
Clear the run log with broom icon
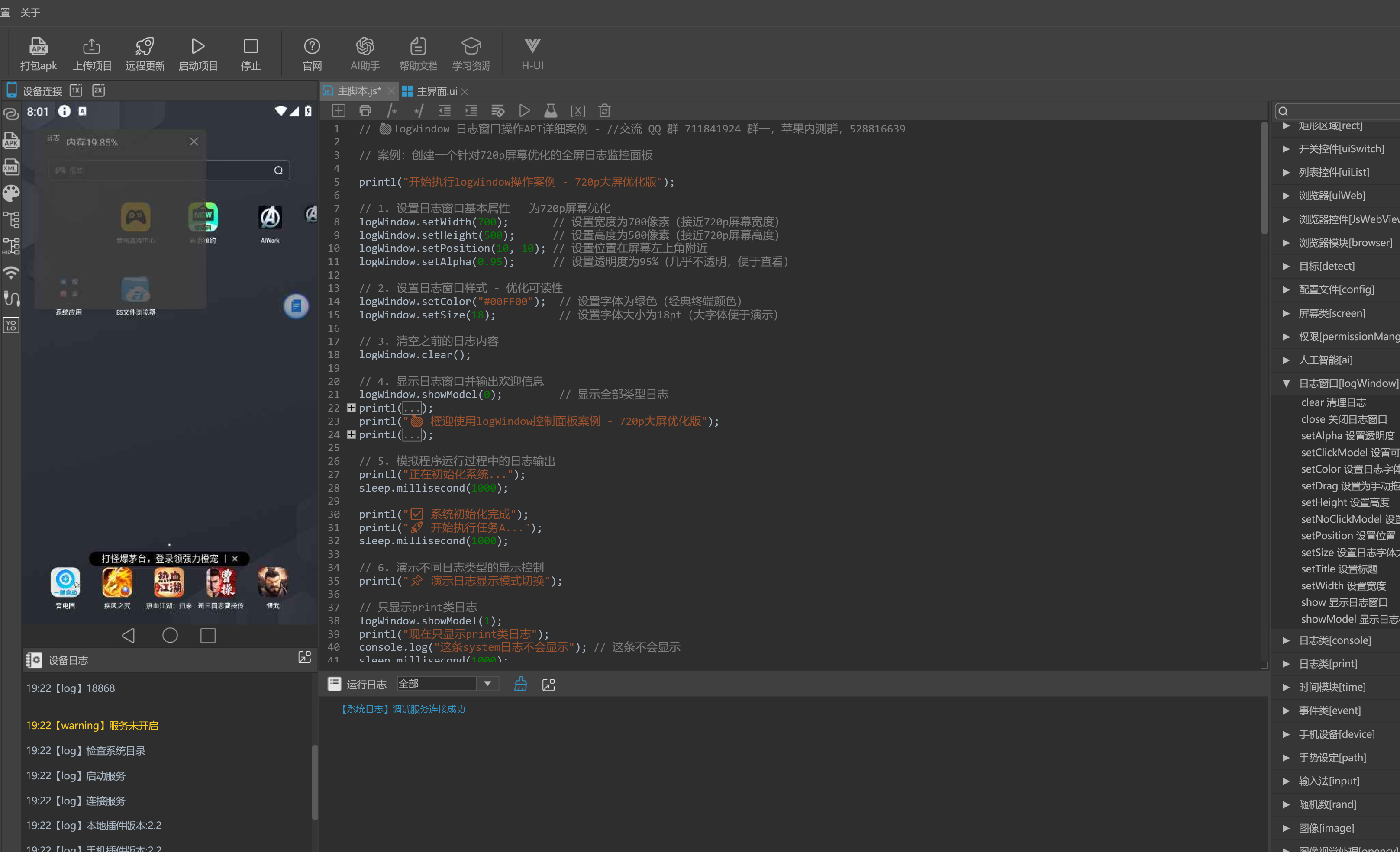520,685
